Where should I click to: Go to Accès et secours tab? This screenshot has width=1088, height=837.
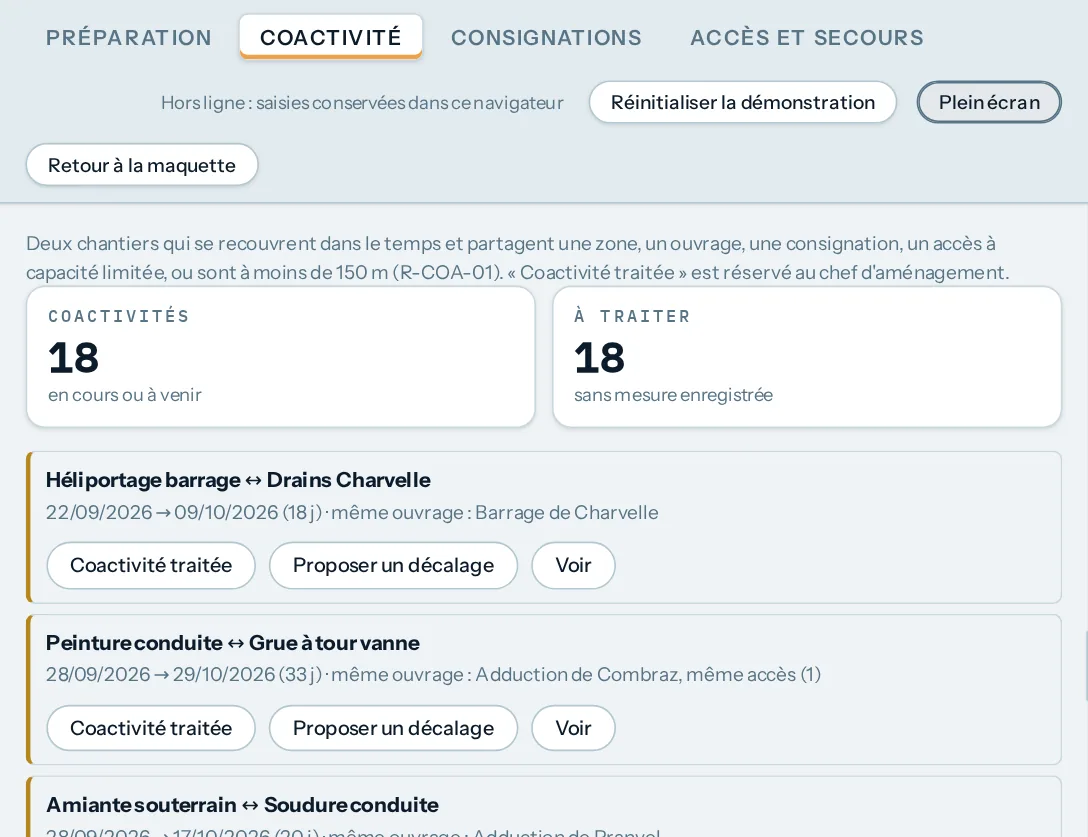click(806, 37)
